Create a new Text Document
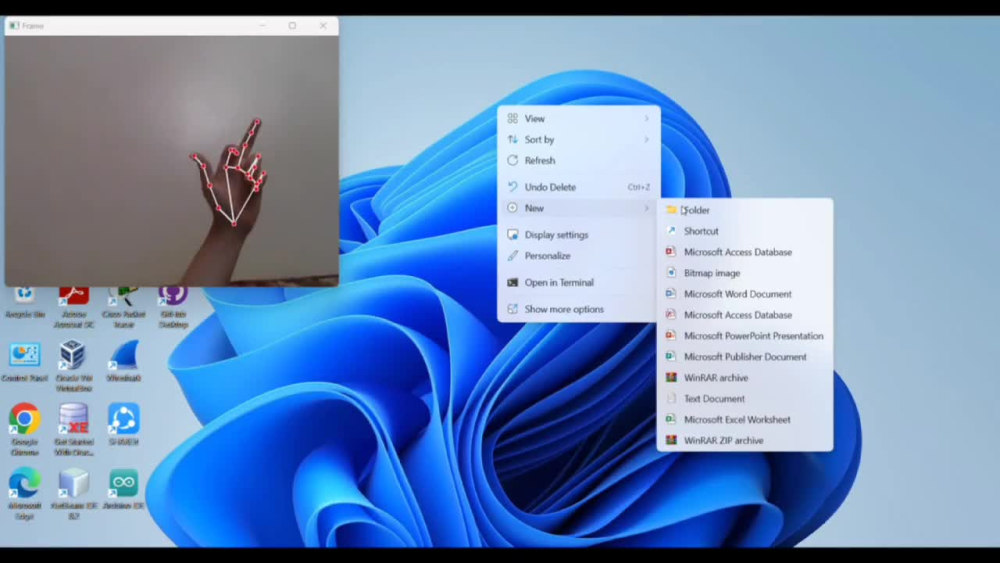 (x=744, y=399)
